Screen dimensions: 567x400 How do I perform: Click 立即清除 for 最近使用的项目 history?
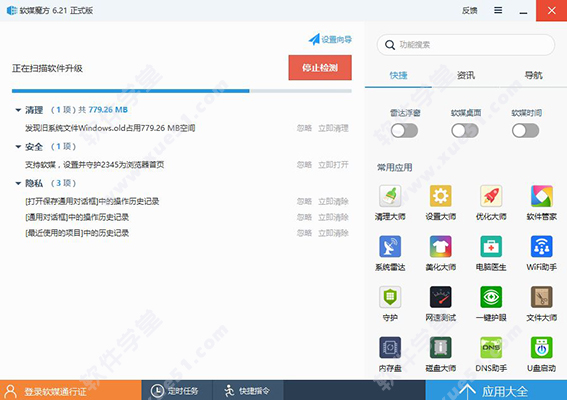point(333,233)
